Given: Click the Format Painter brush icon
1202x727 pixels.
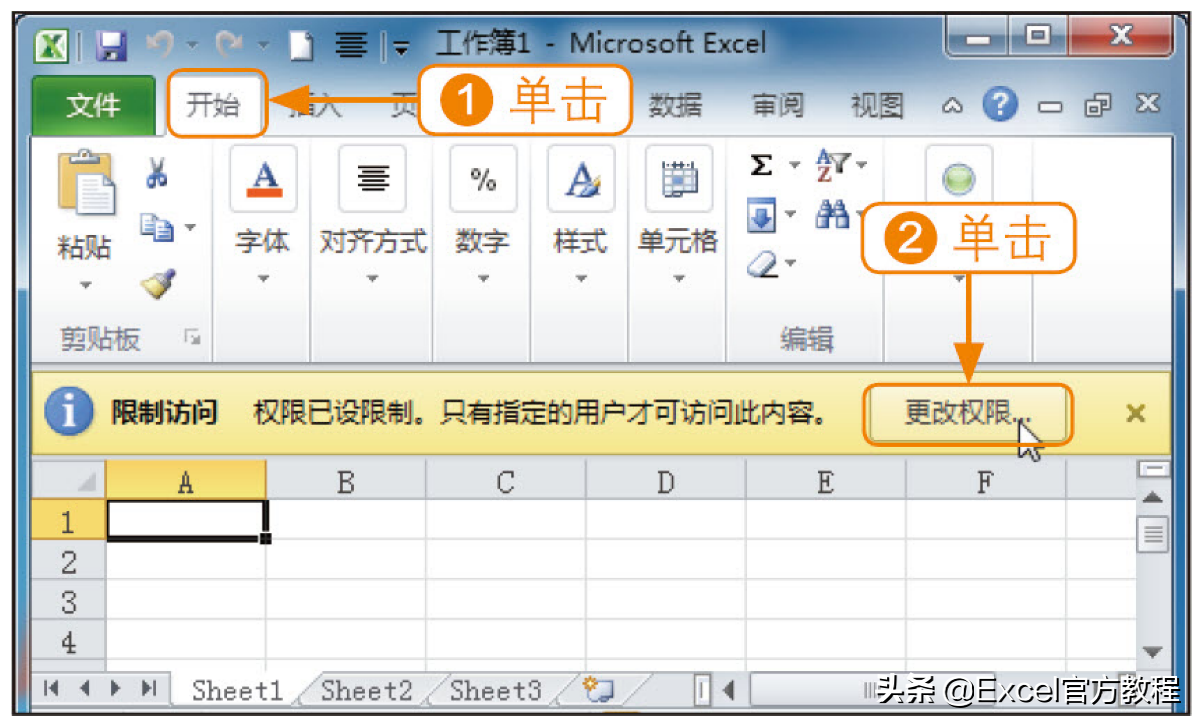Looking at the screenshot, I should pyautogui.click(x=158, y=284).
